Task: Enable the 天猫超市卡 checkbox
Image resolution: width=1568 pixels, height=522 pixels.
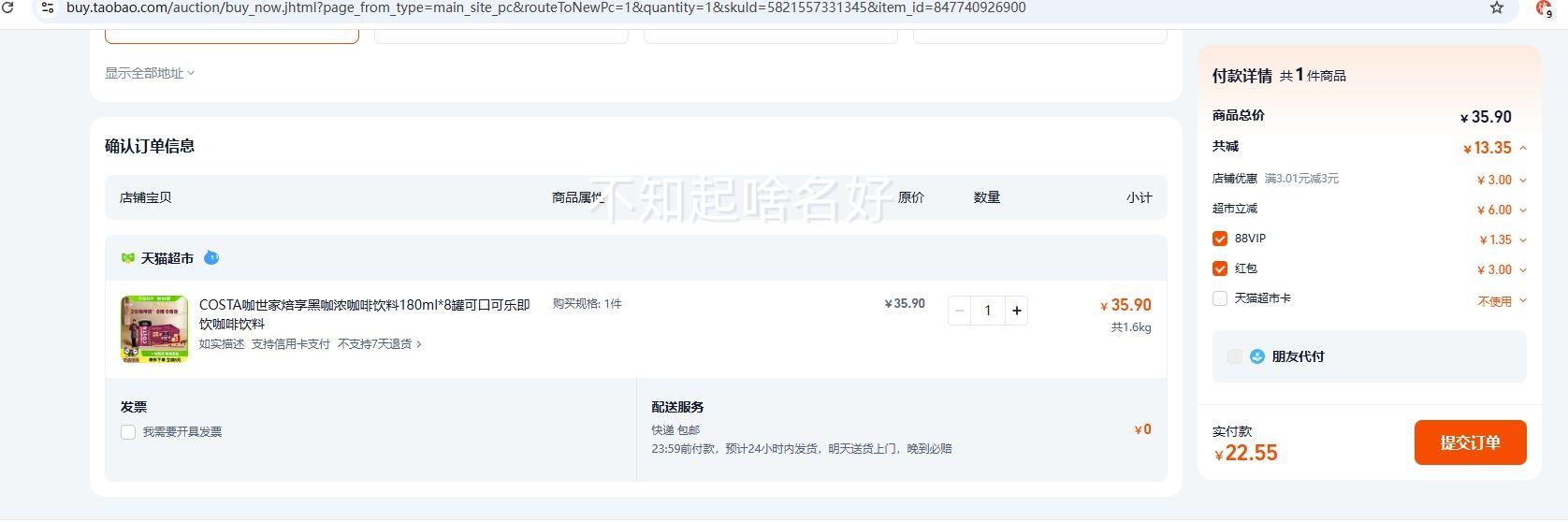Action: pos(1220,298)
